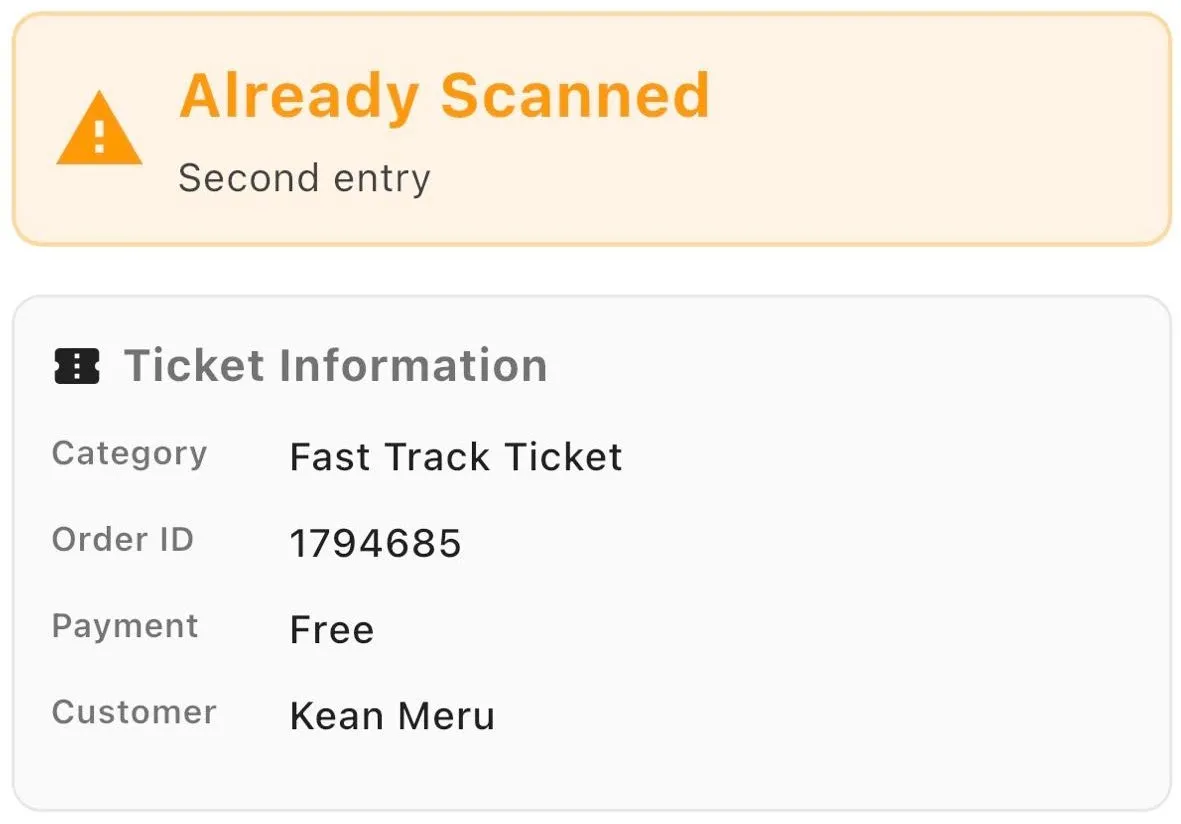Click the Order ID number 1794685
The width and height of the screenshot is (1181, 824).
375,543
